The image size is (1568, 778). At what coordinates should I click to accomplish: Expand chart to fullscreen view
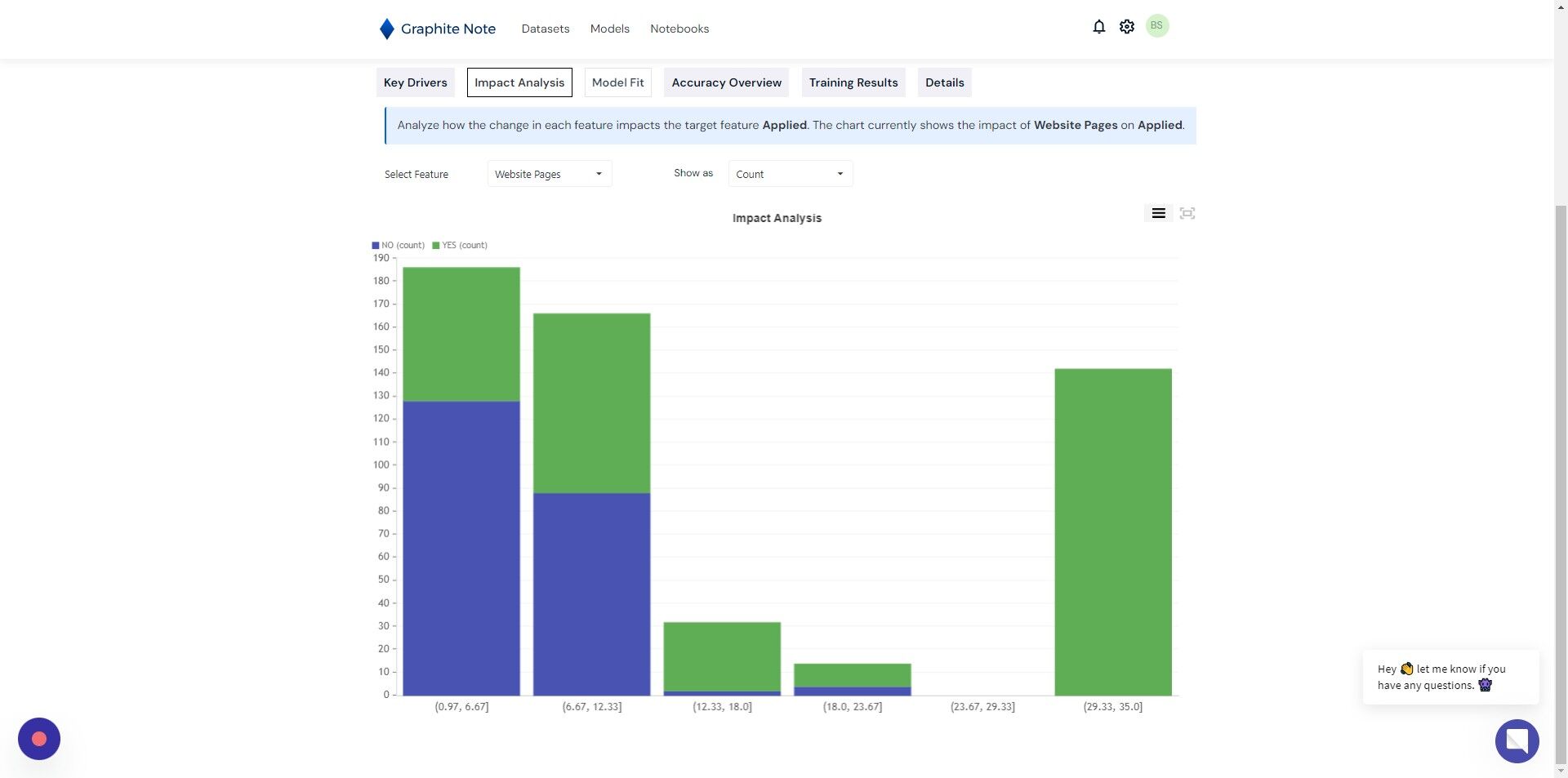coord(1187,213)
